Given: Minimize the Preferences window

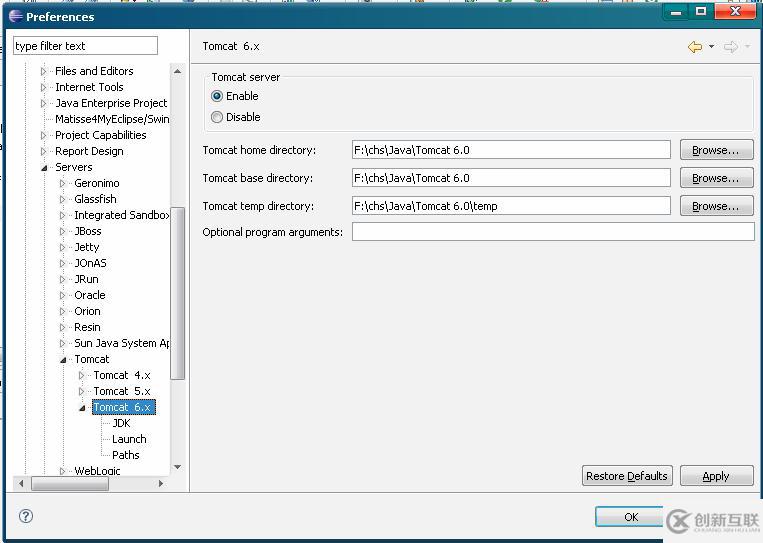Looking at the screenshot, I should click(676, 12).
